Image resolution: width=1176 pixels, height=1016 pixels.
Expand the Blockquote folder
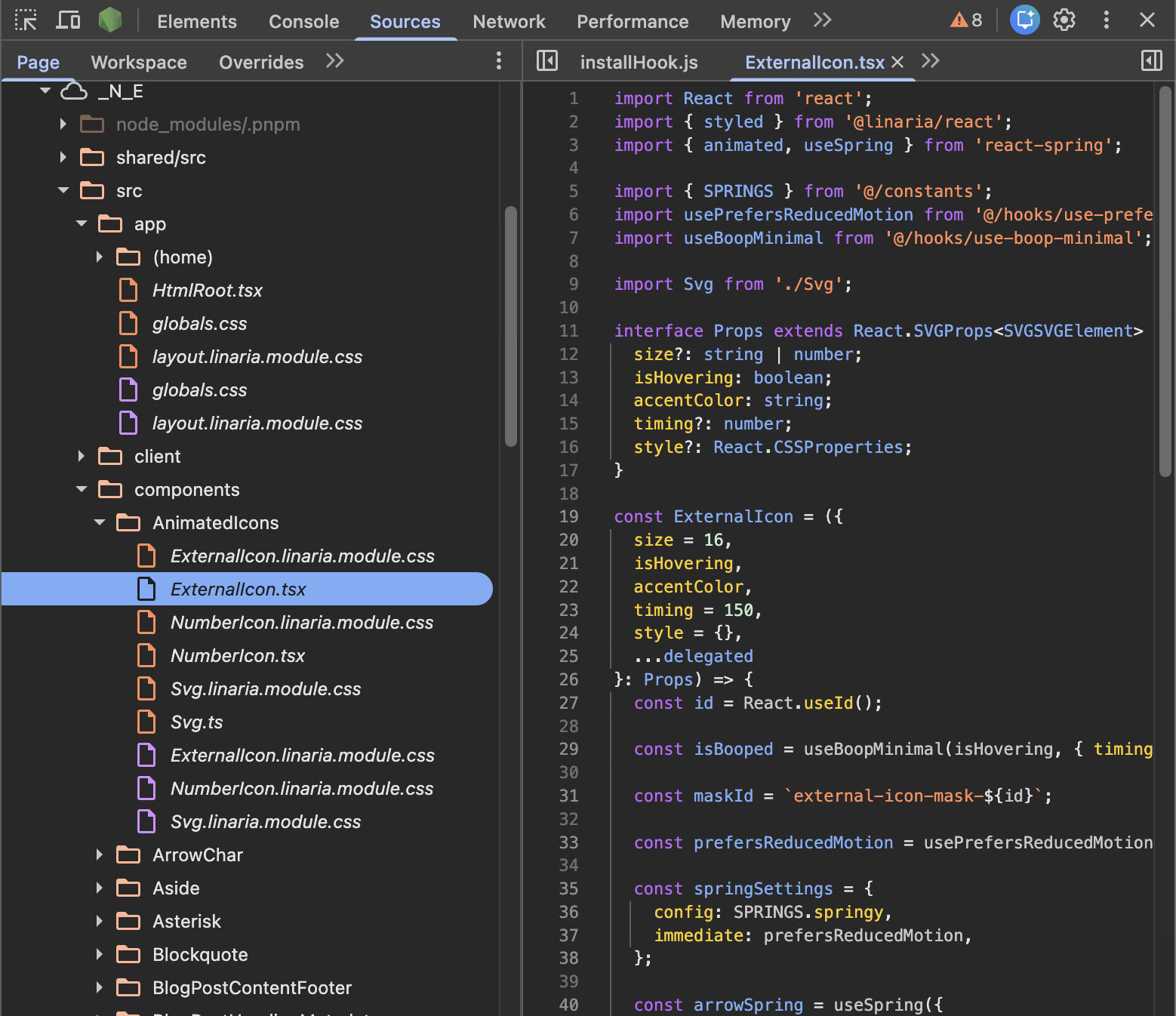(x=100, y=955)
